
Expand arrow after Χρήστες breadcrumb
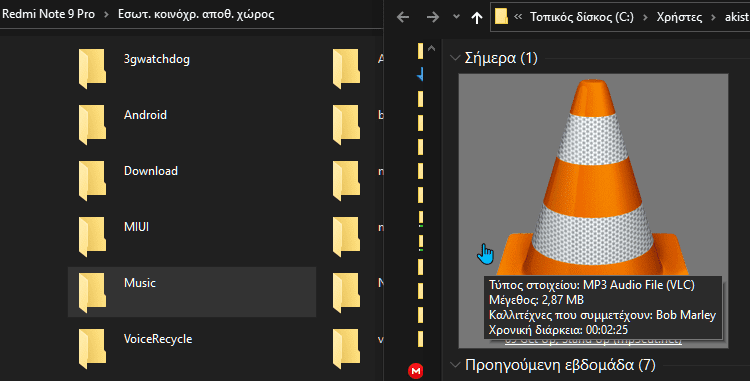[x=714, y=18]
